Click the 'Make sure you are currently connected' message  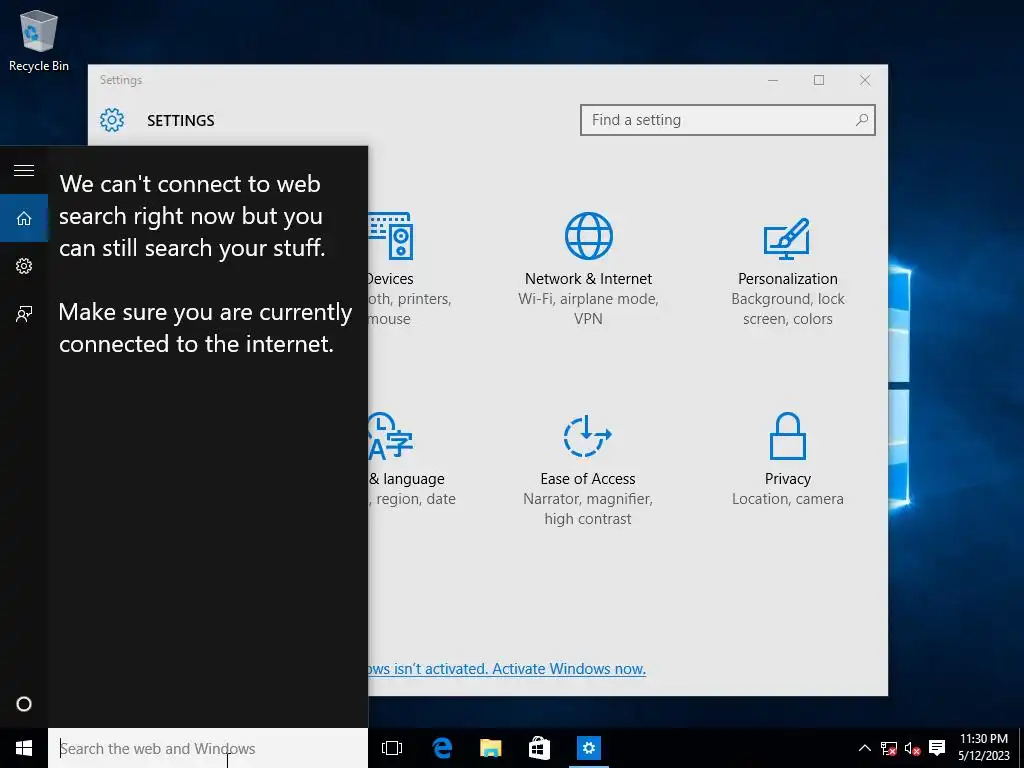click(205, 328)
